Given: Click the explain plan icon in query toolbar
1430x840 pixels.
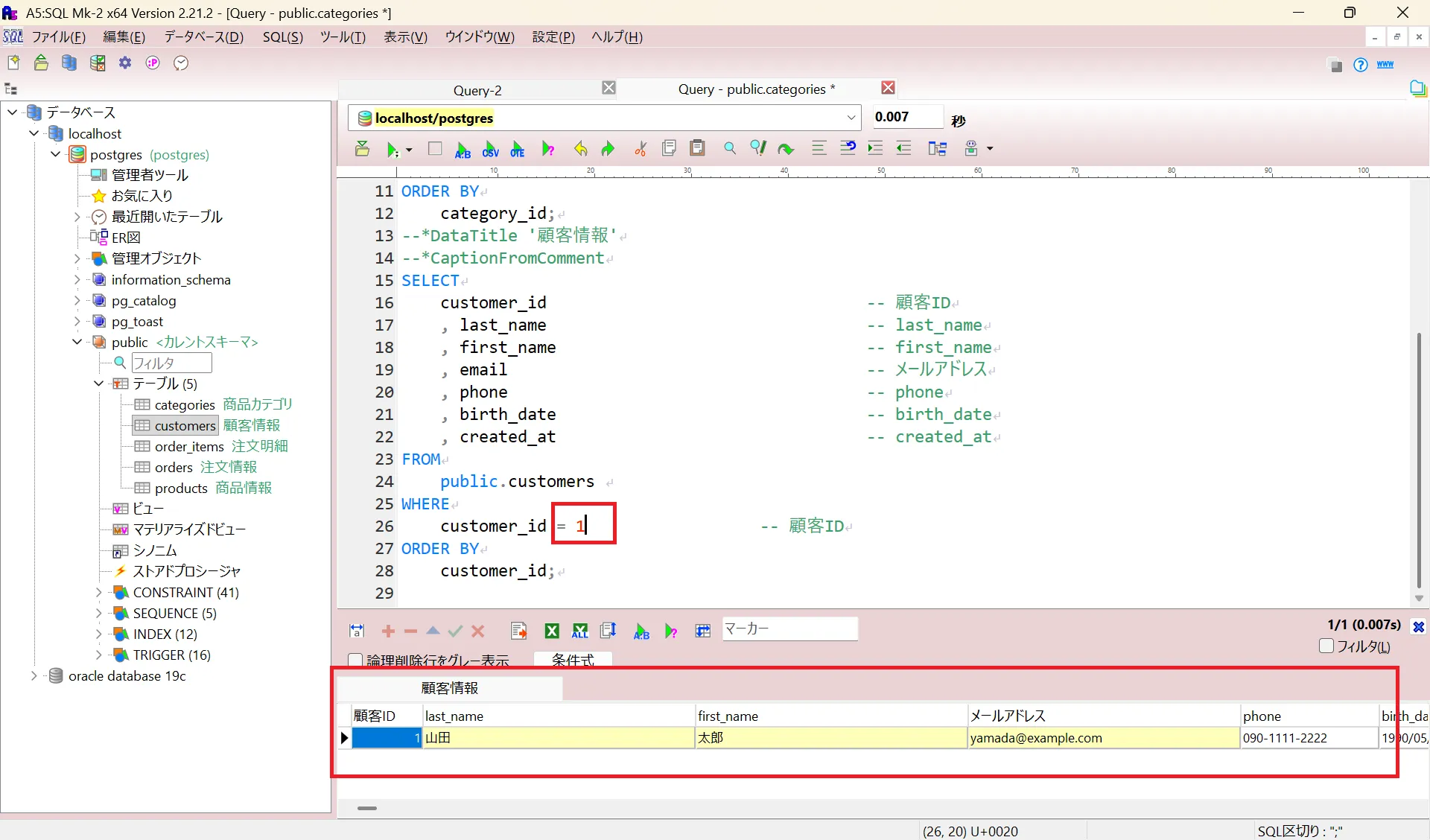Looking at the screenshot, I should [548, 149].
